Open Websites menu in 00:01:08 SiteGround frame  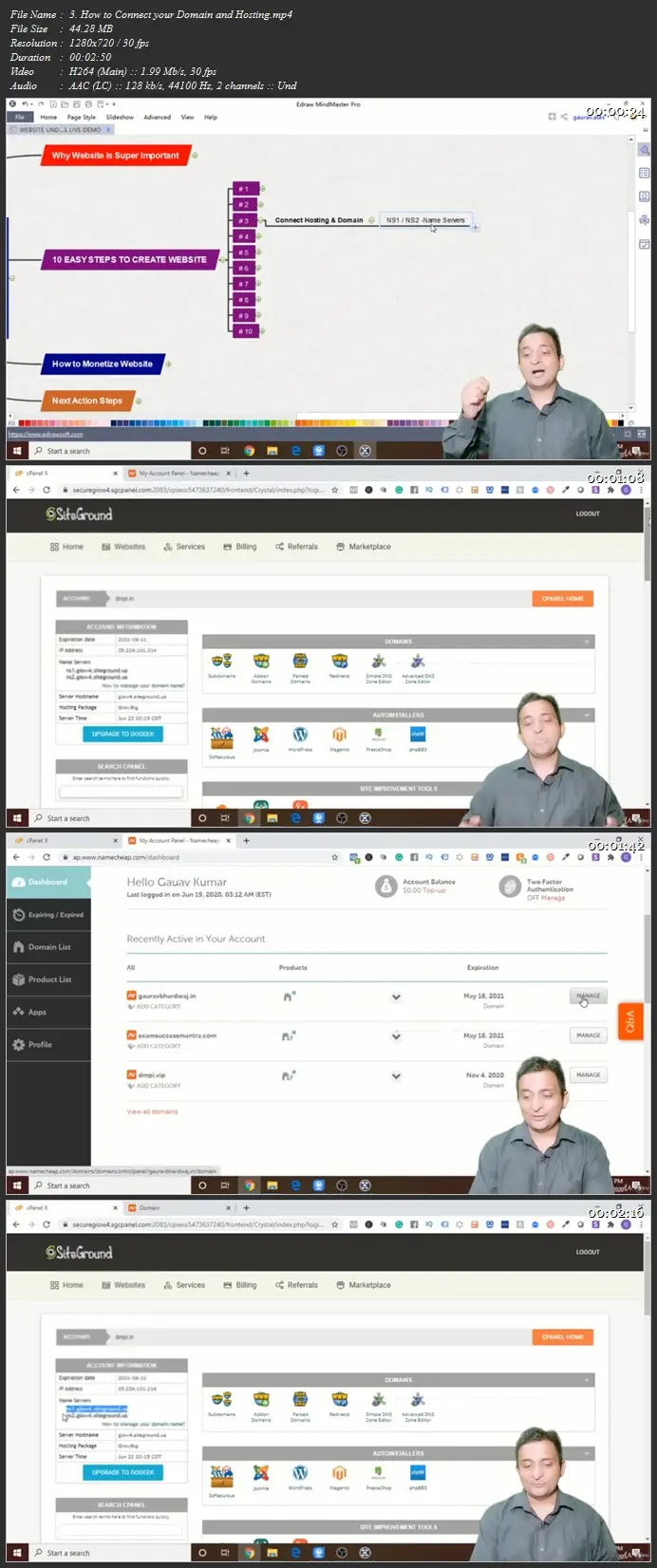point(123,547)
